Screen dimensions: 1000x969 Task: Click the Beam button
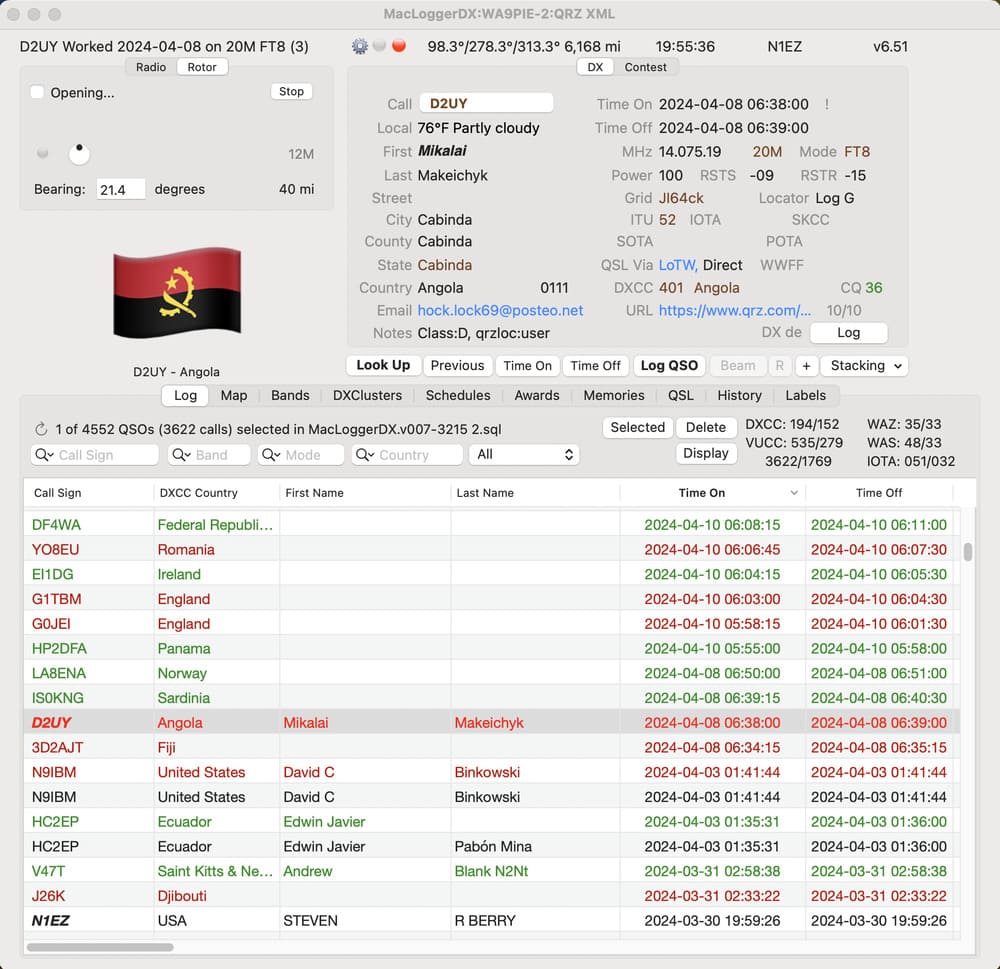738,366
